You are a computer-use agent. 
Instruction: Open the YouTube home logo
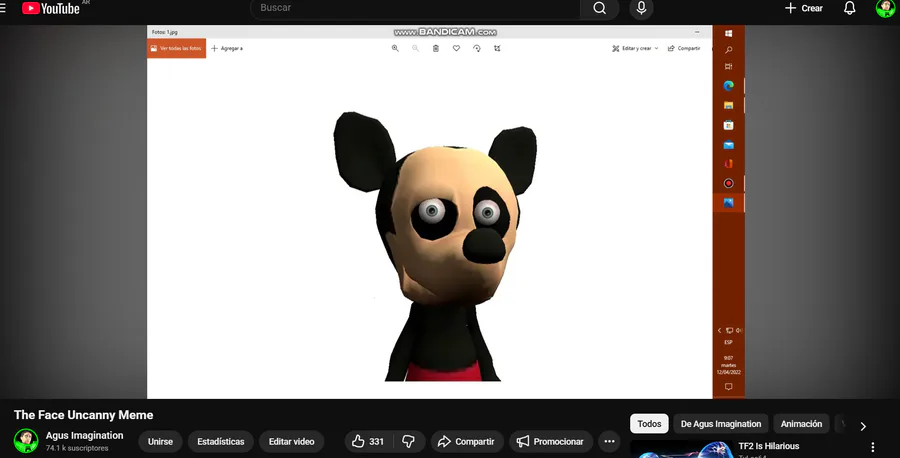point(51,8)
